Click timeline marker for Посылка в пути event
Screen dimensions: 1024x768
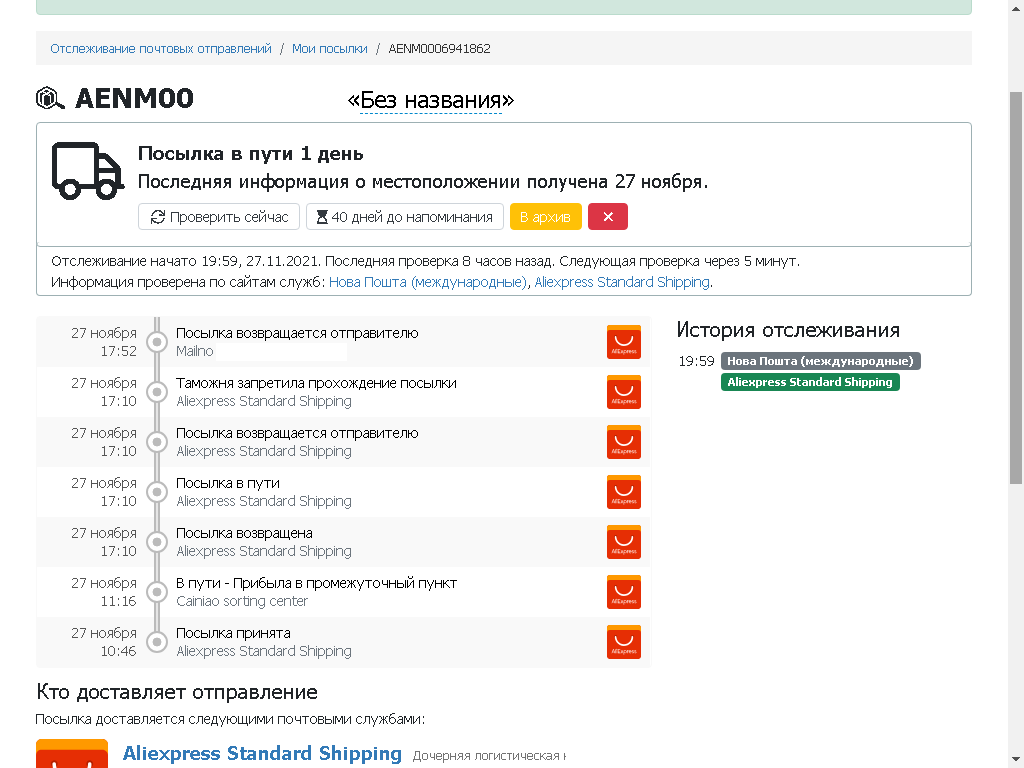(157, 492)
